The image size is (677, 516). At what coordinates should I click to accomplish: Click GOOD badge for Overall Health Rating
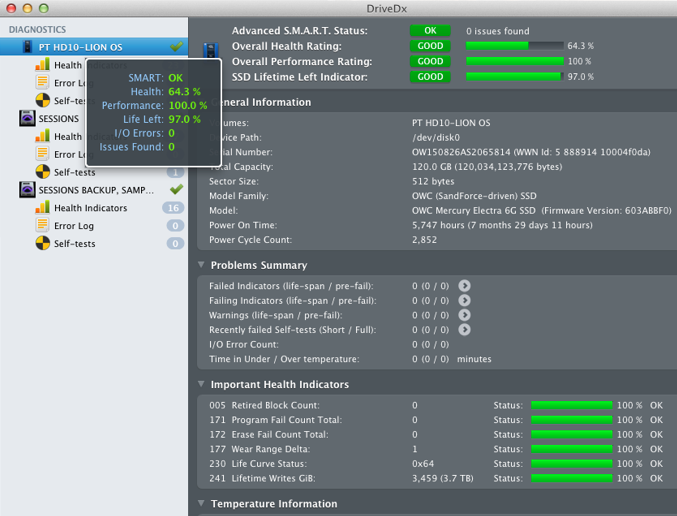click(x=430, y=46)
